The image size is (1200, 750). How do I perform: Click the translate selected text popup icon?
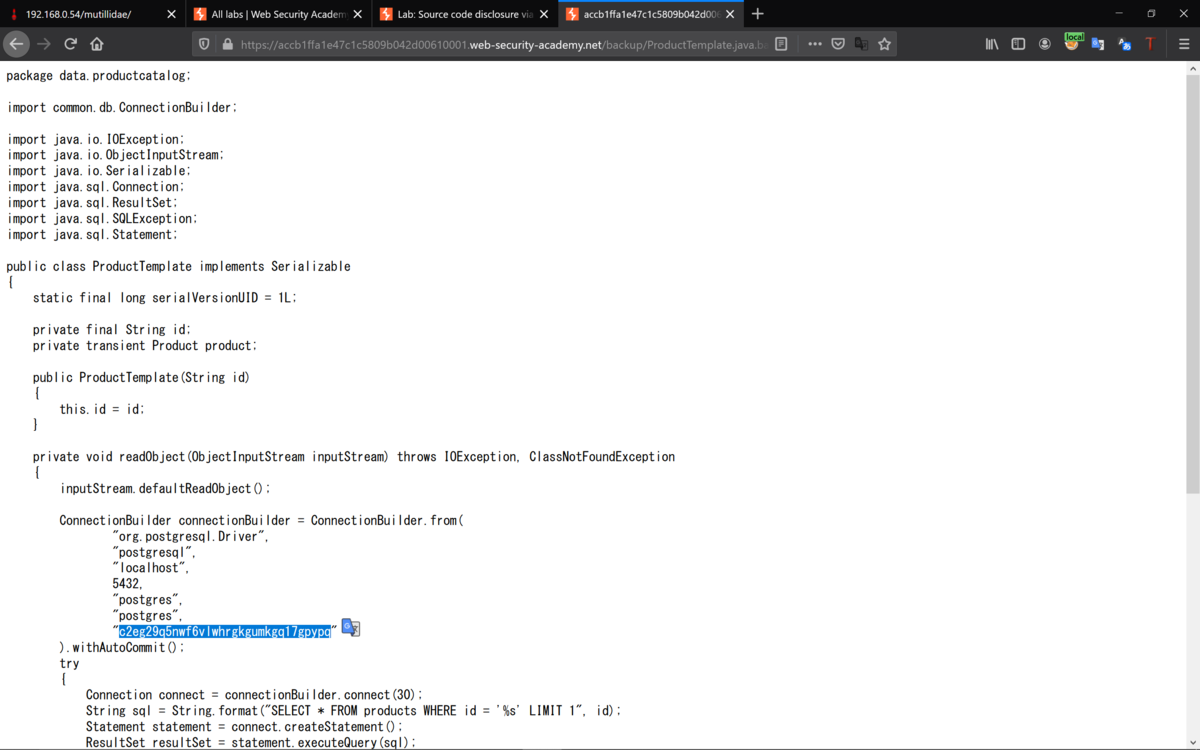[349, 627]
